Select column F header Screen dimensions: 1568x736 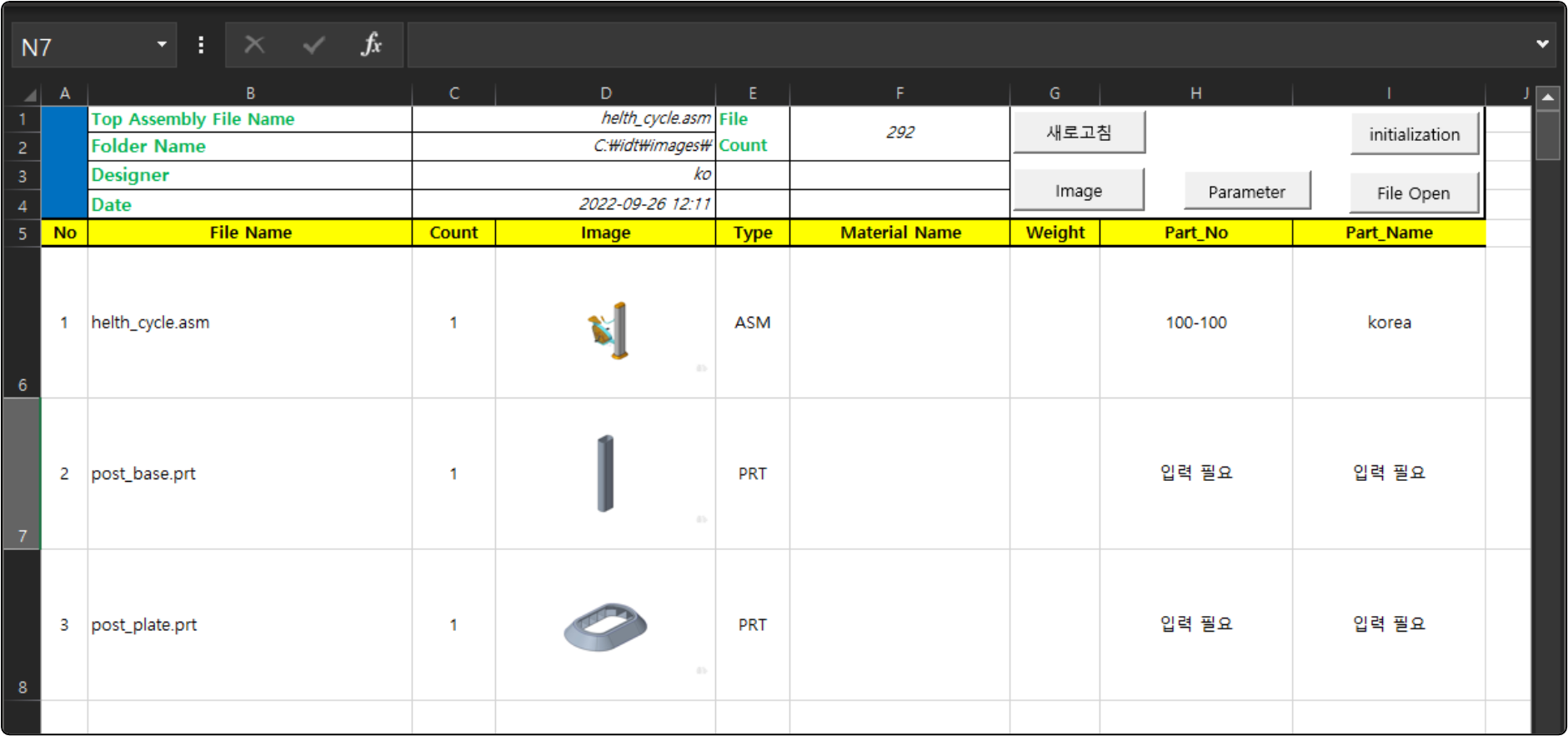tap(899, 93)
